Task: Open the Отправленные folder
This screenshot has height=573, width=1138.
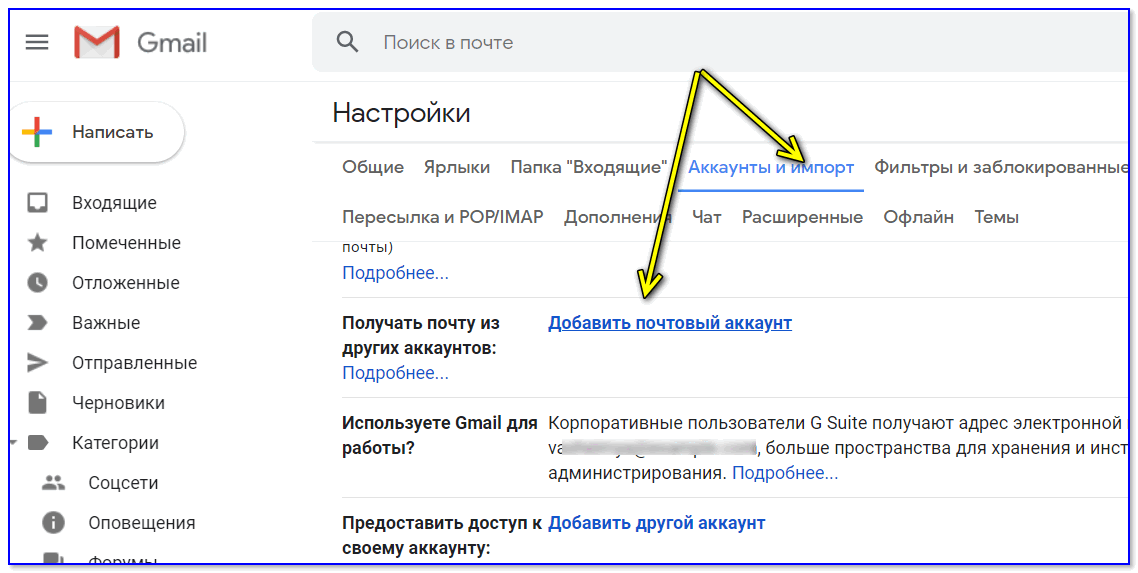Action: point(134,363)
